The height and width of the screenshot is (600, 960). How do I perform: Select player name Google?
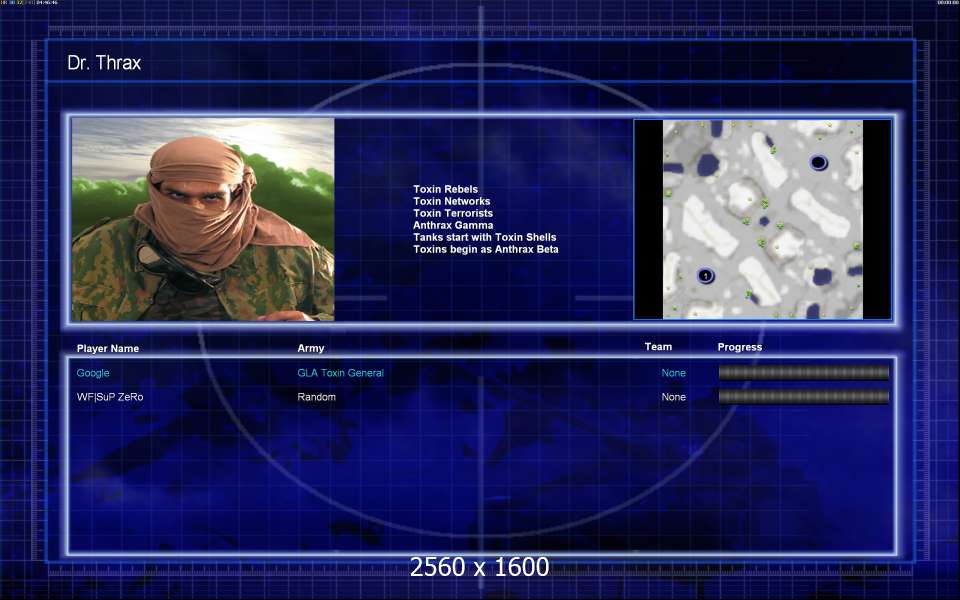(x=93, y=373)
